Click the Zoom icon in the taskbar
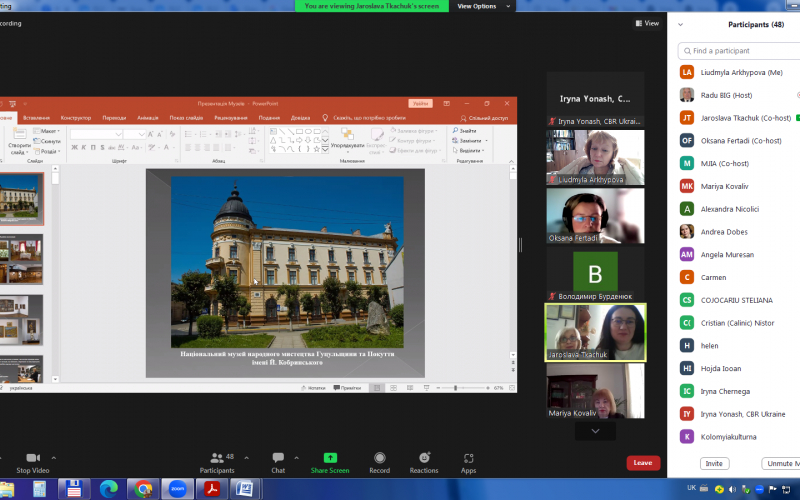The width and height of the screenshot is (800, 500). (x=178, y=489)
